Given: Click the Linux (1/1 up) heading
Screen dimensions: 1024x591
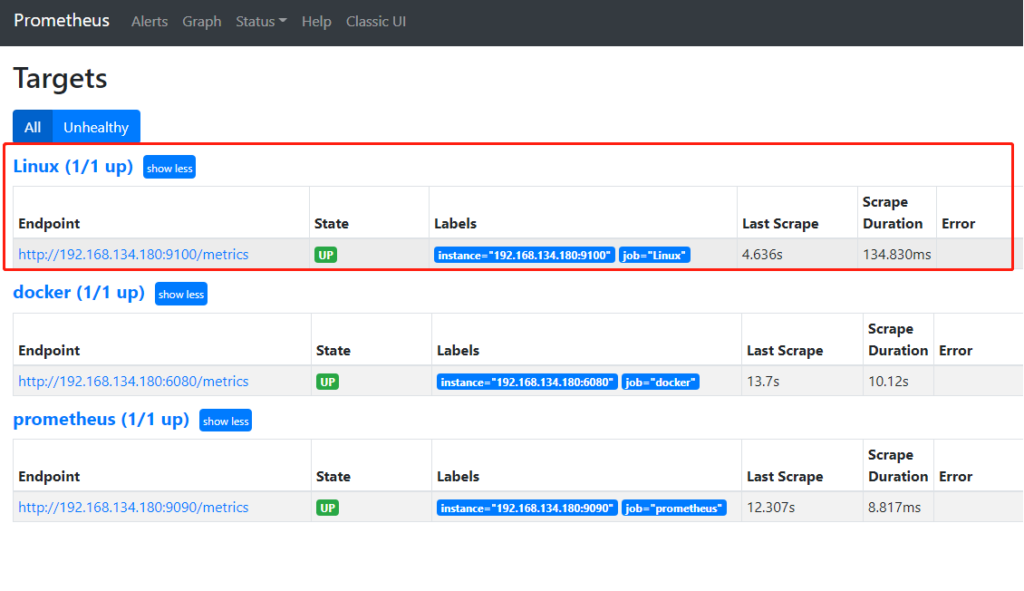Looking at the screenshot, I should [73, 167].
